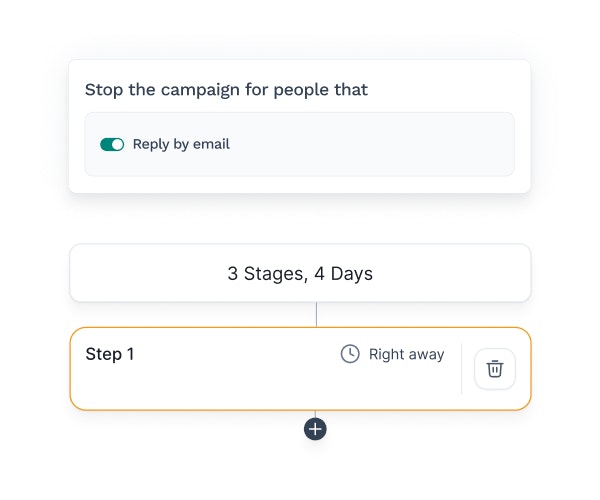Change Step 1 delay via clock icon
Image resolution: width=600 pixels, height=500 pixels.
[x=350, y=354]
